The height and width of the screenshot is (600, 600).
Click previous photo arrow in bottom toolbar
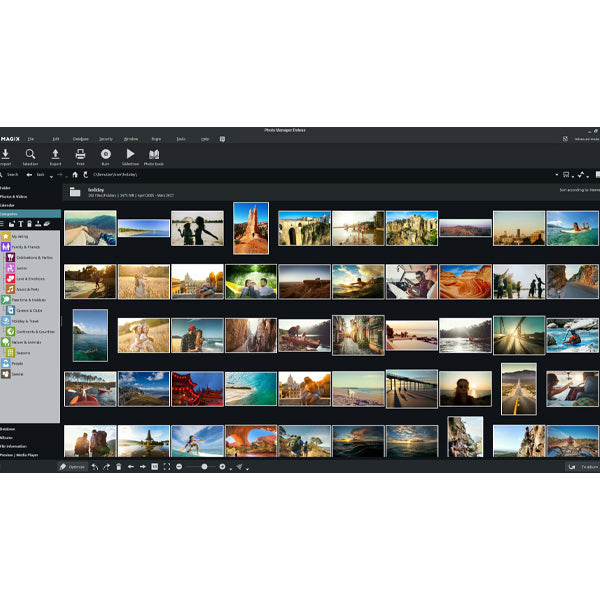[x=130, y=467]
